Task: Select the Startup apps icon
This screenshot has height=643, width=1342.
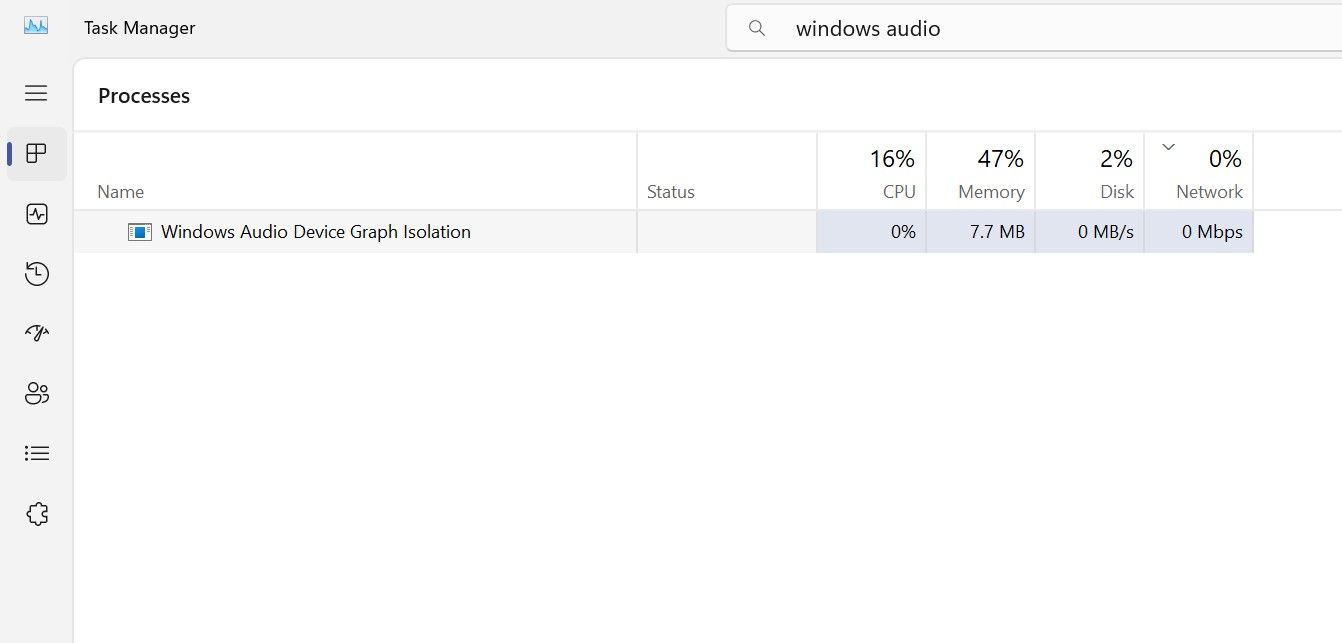Action: pyautogui.click(x=36, y=333)
